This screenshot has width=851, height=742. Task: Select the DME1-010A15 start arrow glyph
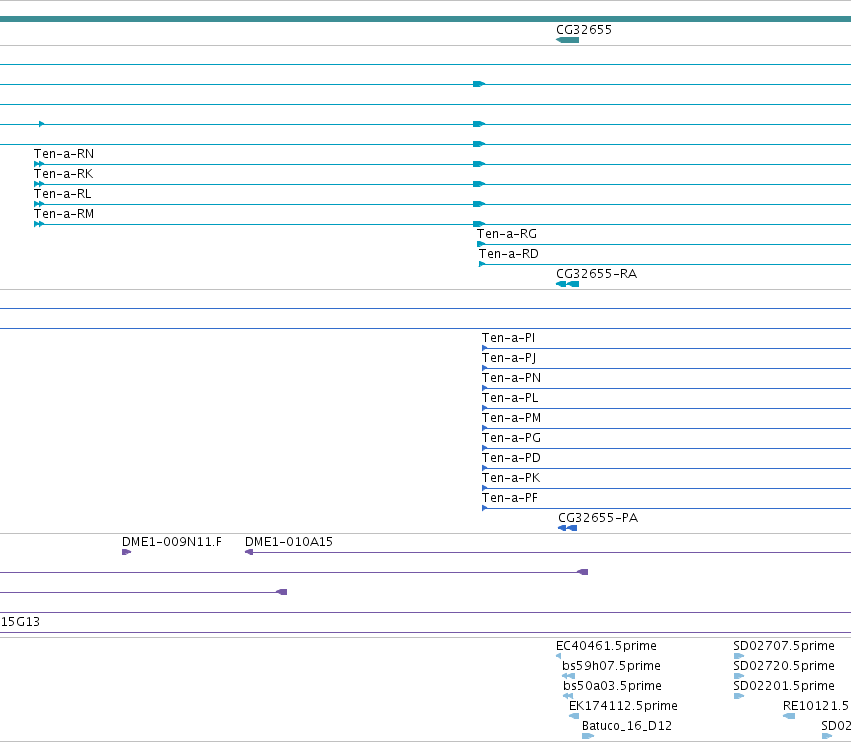(x=249, y=553)
